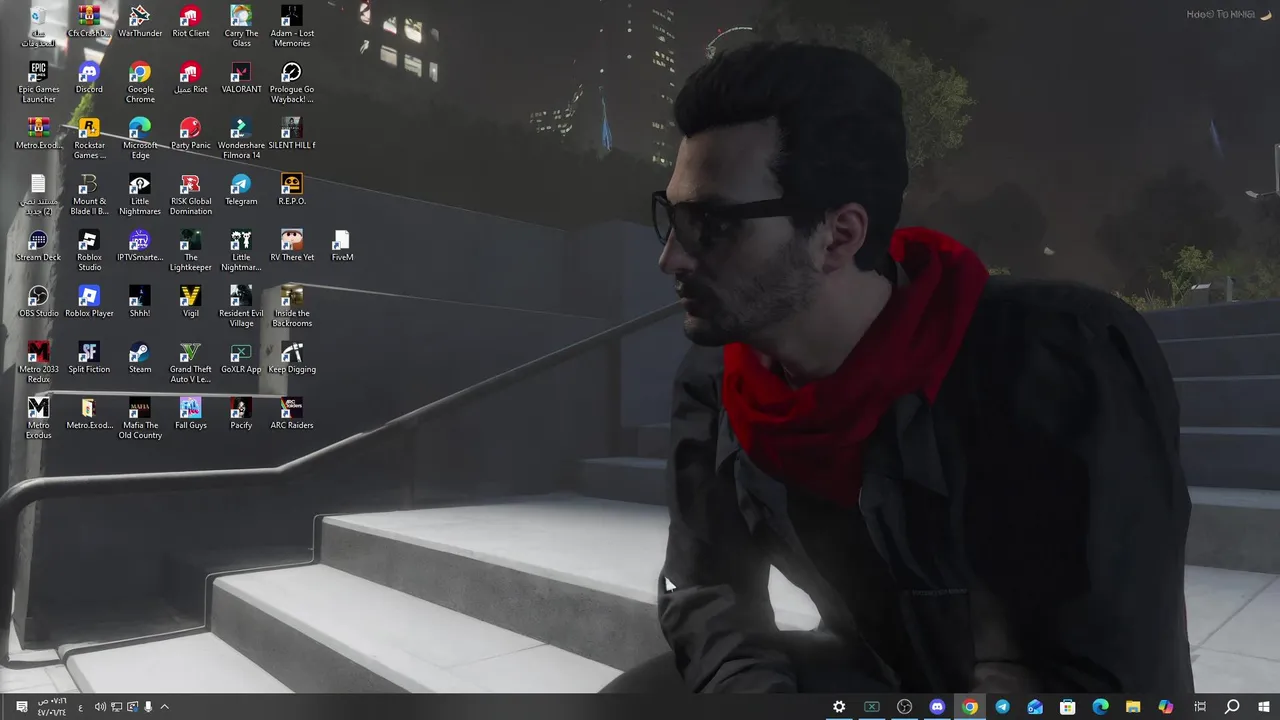The height and width of the screenshot is (720, 1280).
Task: Select the FiveM desktop file icon
Action: [342, 246]
